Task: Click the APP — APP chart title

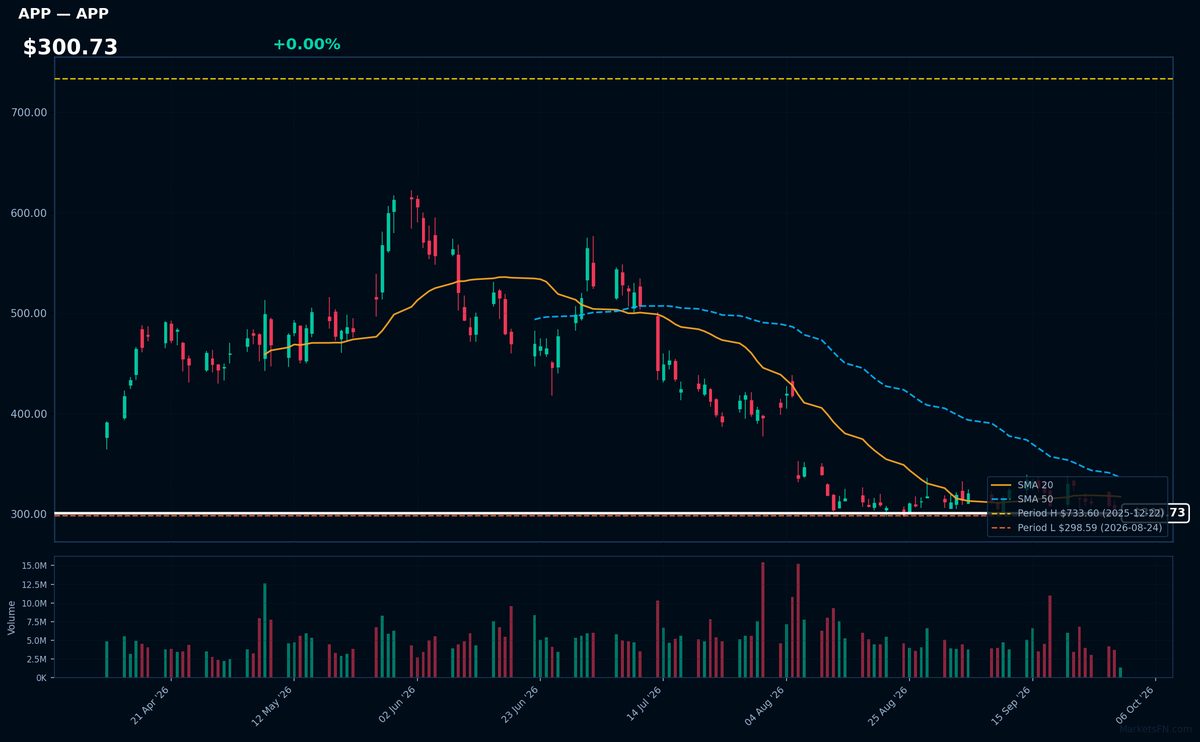Action: [63, 14]
